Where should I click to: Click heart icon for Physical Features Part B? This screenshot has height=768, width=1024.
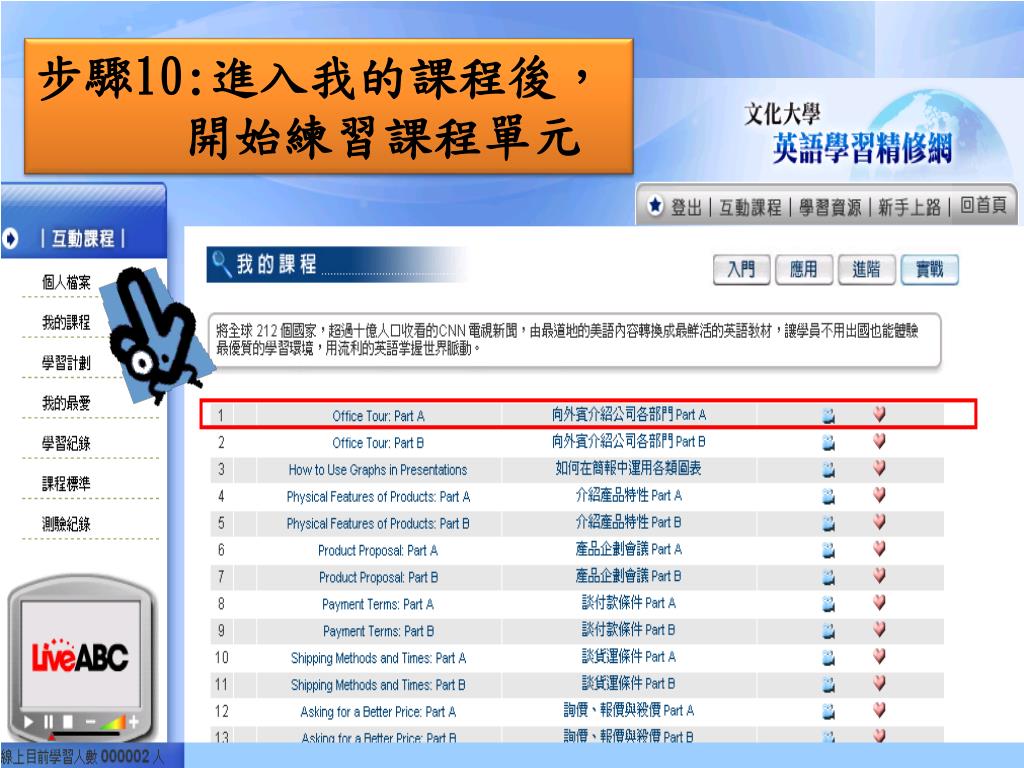click(880, 521)
